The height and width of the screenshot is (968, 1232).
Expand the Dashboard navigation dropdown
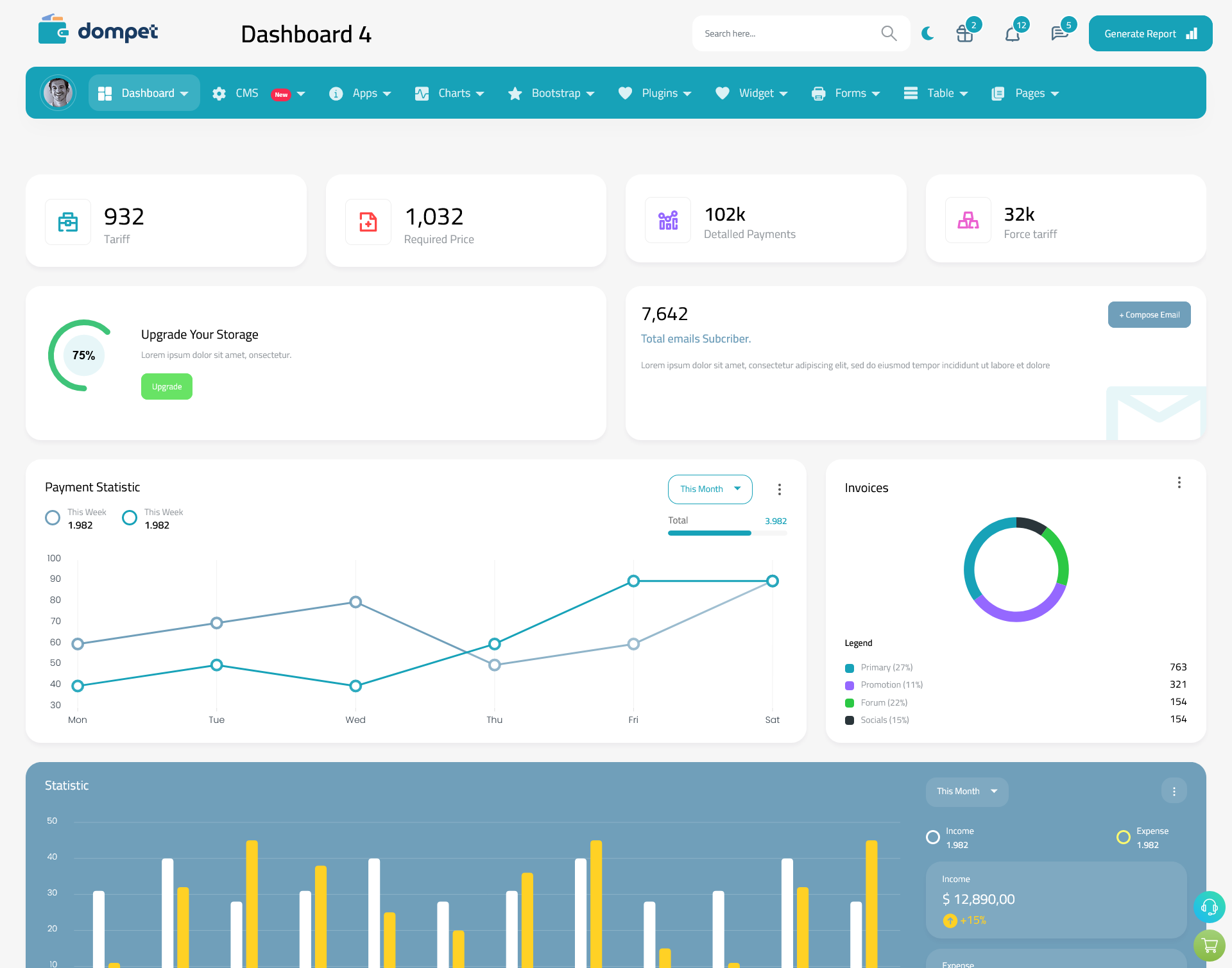(x=185, y=93)
